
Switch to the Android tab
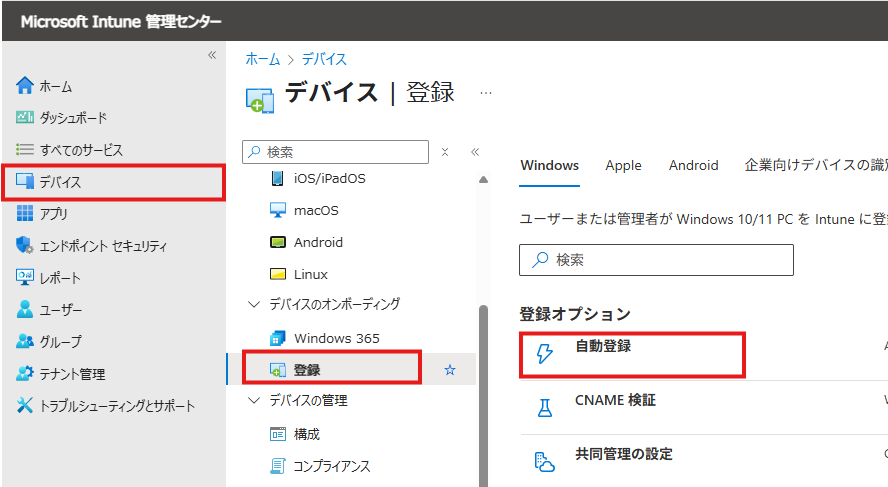point(693,165)
